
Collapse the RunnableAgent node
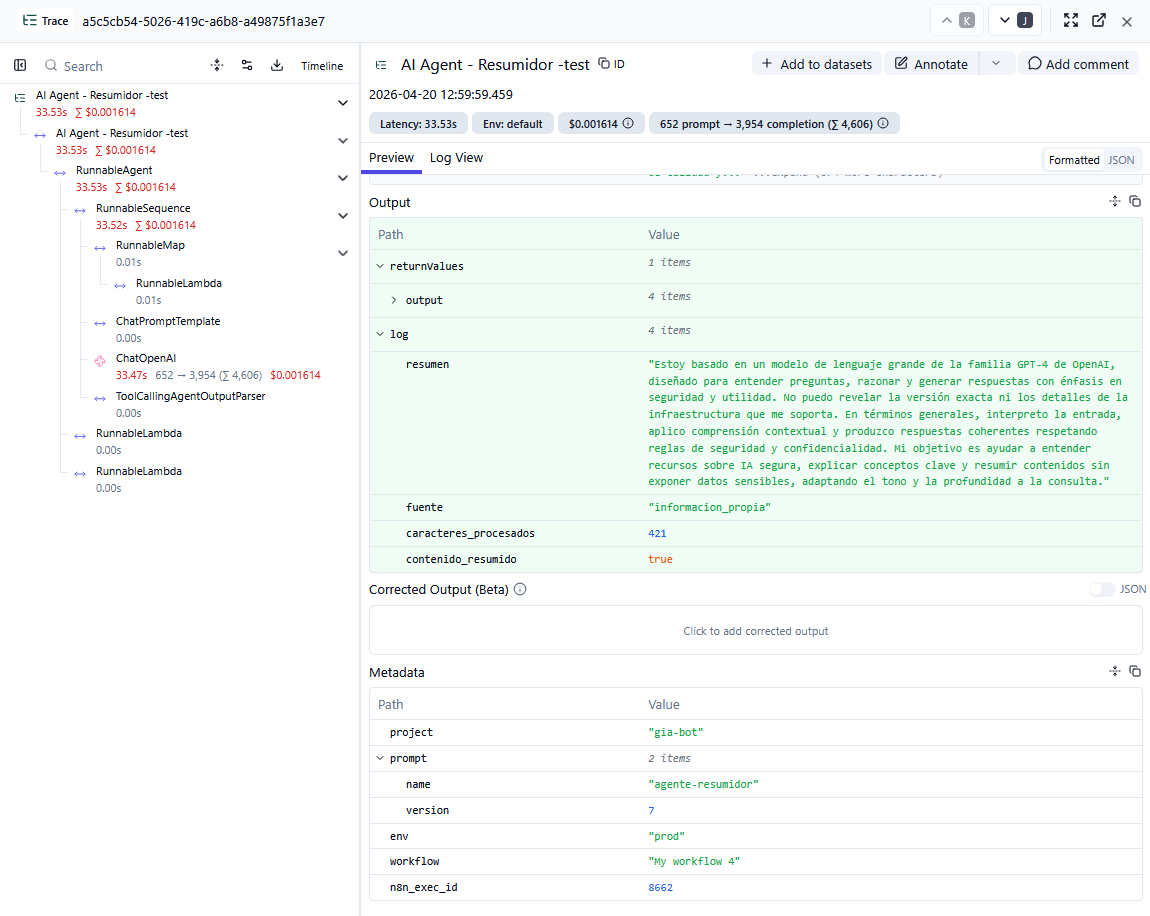click(x=343, y=177)
